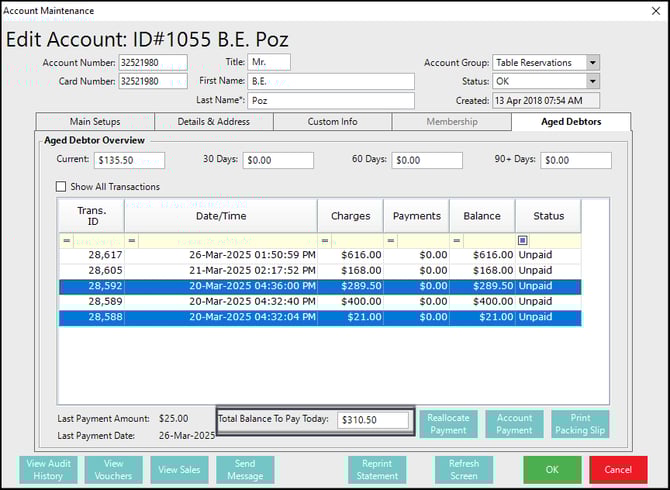This screenshot has width=670, height=490.
Task: Click the Payments filter operator icon
Action: click(x=391, y=240)
